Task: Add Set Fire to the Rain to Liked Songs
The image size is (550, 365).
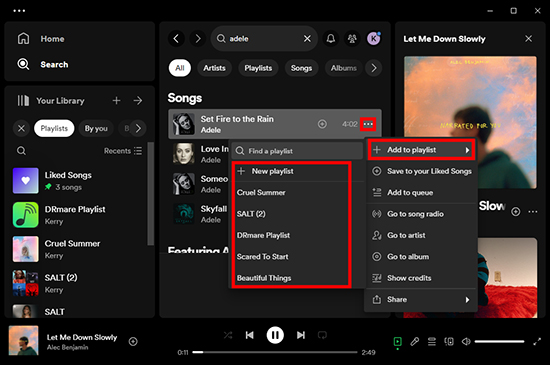Action: point(322,124)
